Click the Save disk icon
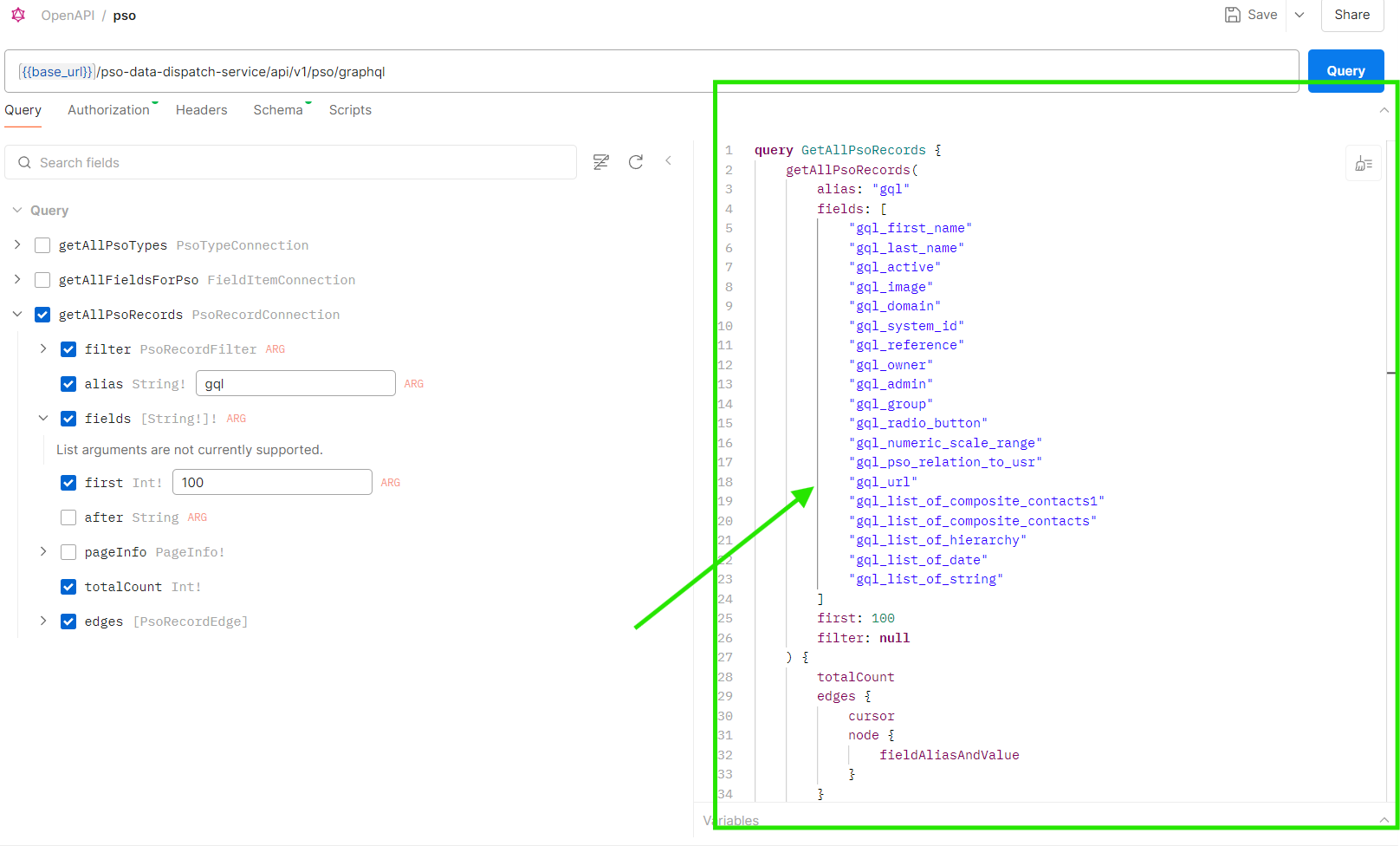The width and height of the screenshot is (1400, 846). (1232, 15)
